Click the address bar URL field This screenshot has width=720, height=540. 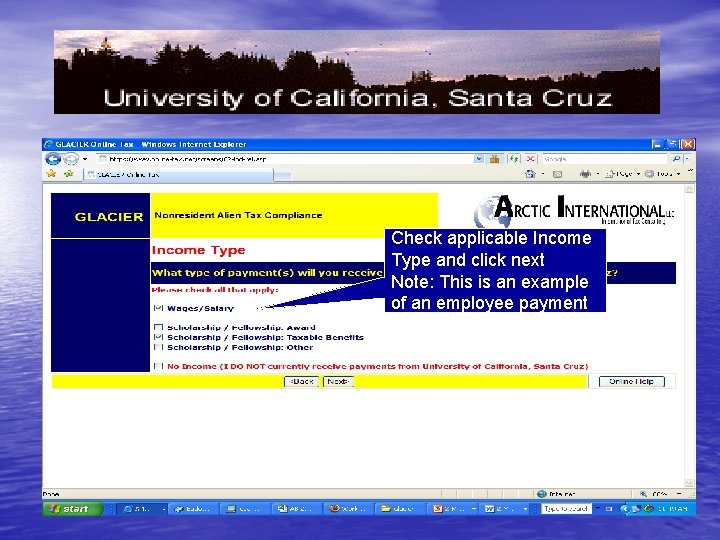[x=285, y=159]
